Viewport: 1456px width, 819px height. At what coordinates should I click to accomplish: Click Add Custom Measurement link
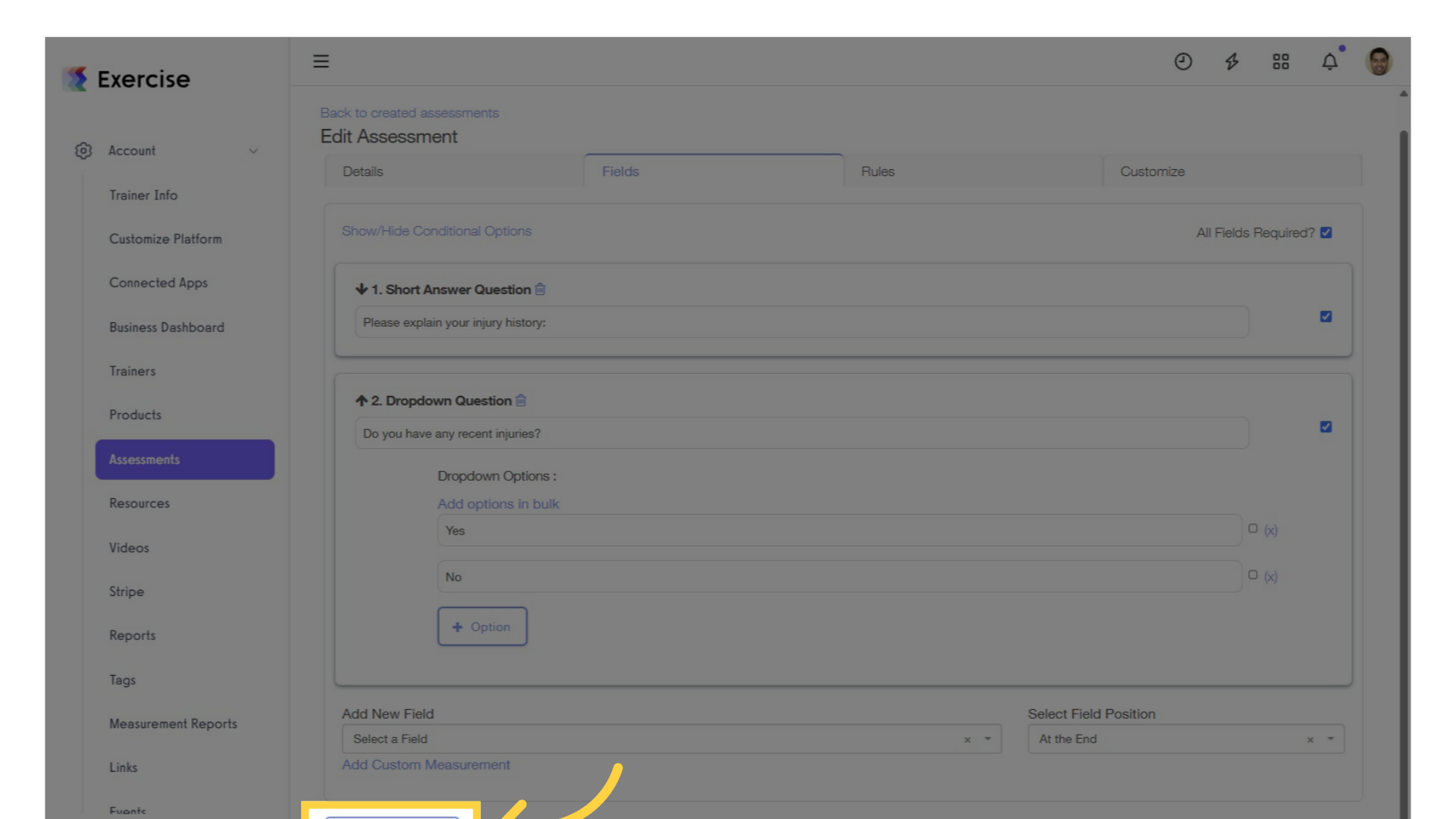click(x=426, y=765)
